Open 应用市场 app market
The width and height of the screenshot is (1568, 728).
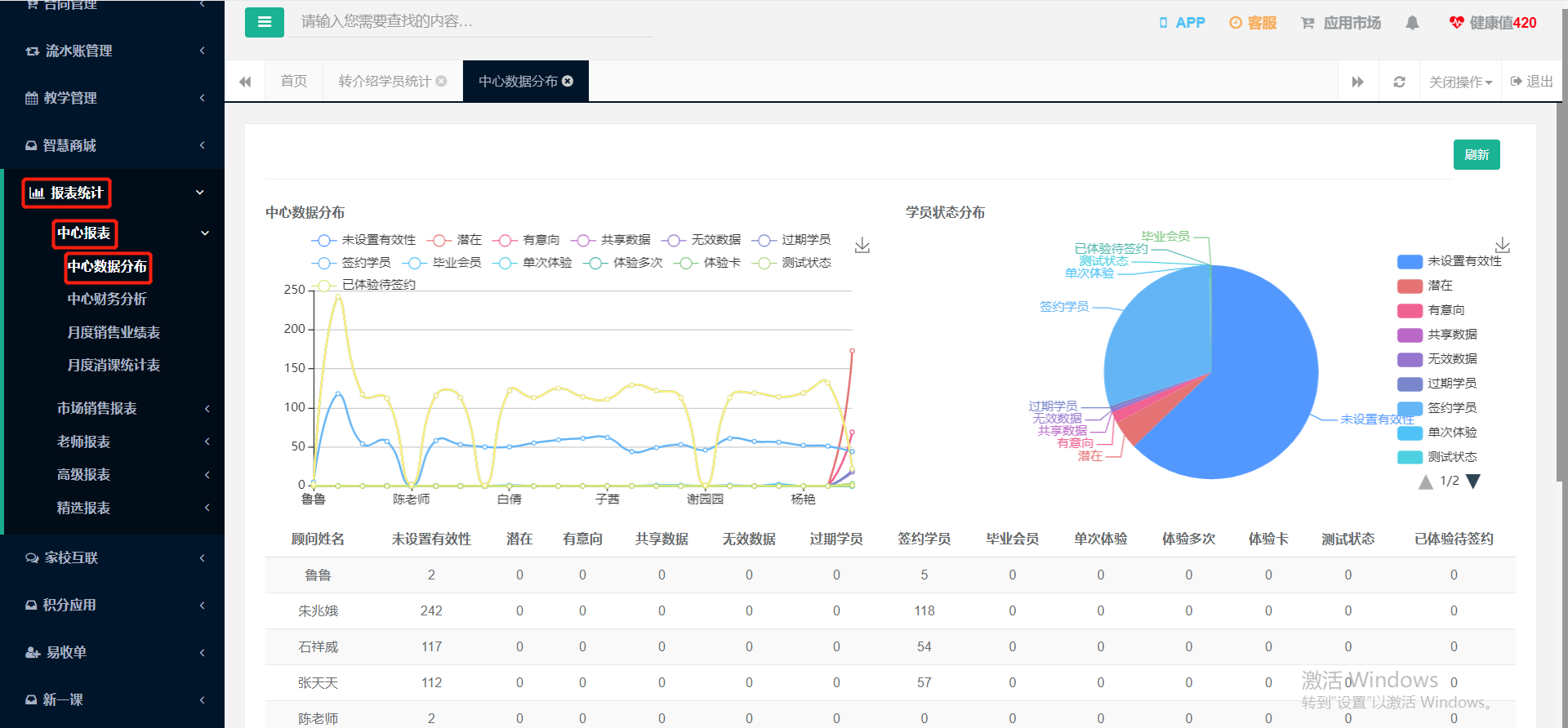pyautogui.click(x=1341, y=23)
